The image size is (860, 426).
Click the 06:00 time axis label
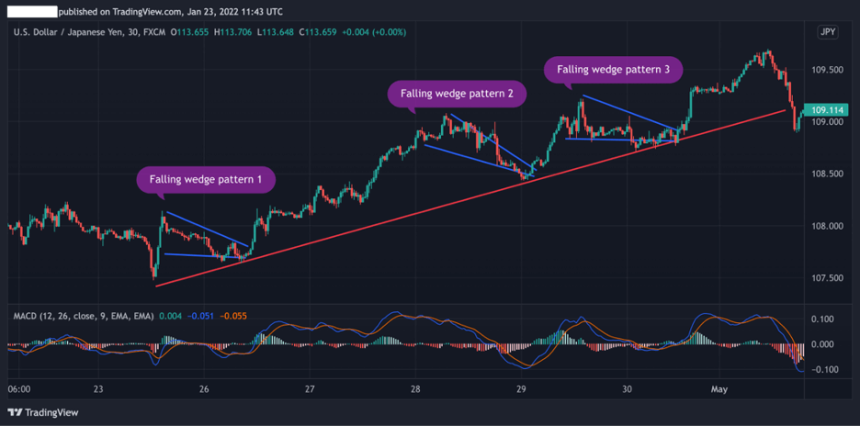(19, 389)
